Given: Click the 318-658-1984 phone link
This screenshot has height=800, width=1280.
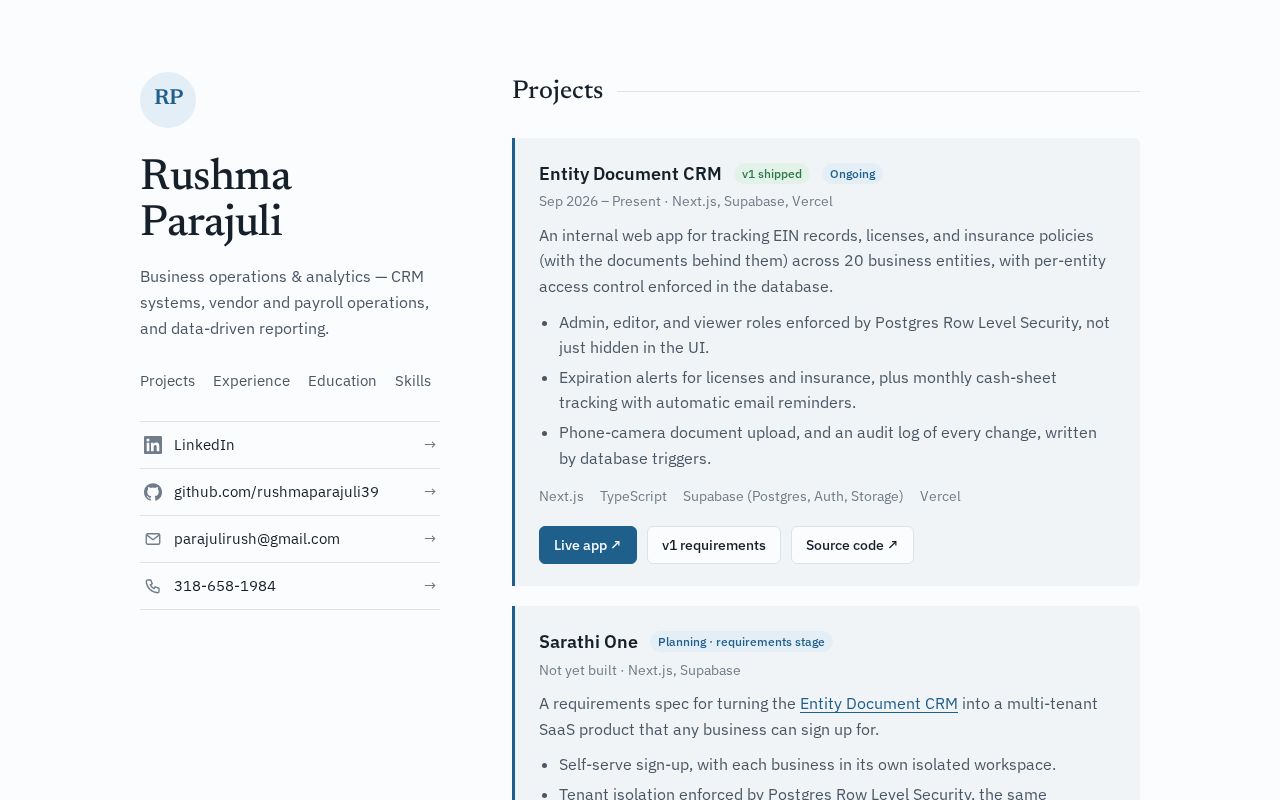Looking at the screenshot, I should click(x=290, y=586).
